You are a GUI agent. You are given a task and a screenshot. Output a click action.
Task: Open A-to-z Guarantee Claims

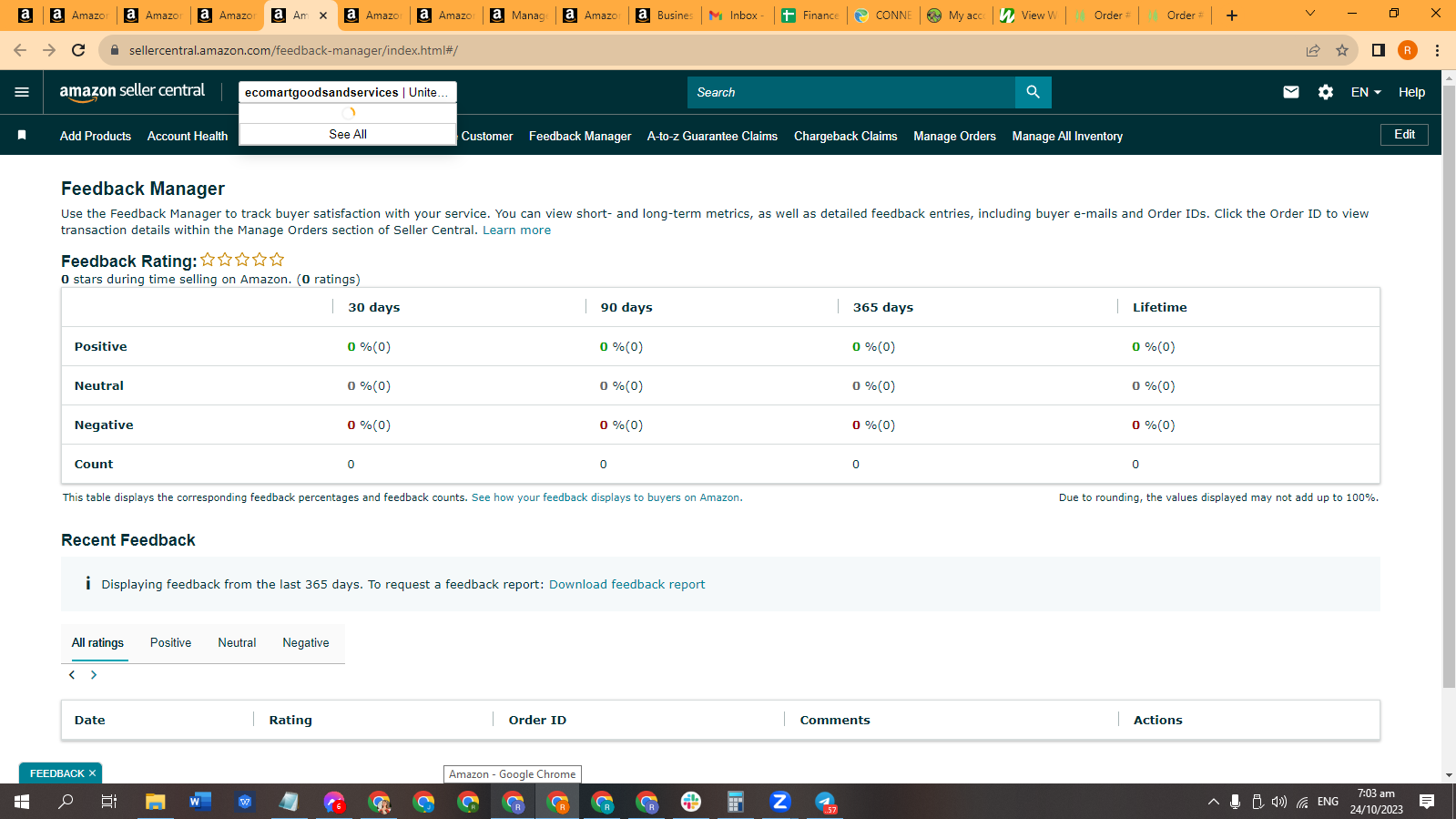click(712, 136)
